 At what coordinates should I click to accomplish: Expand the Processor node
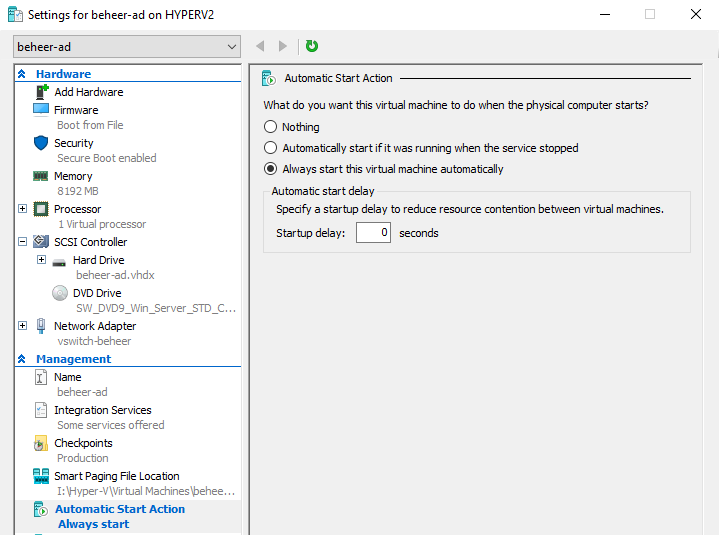click(x=22, y=209)
